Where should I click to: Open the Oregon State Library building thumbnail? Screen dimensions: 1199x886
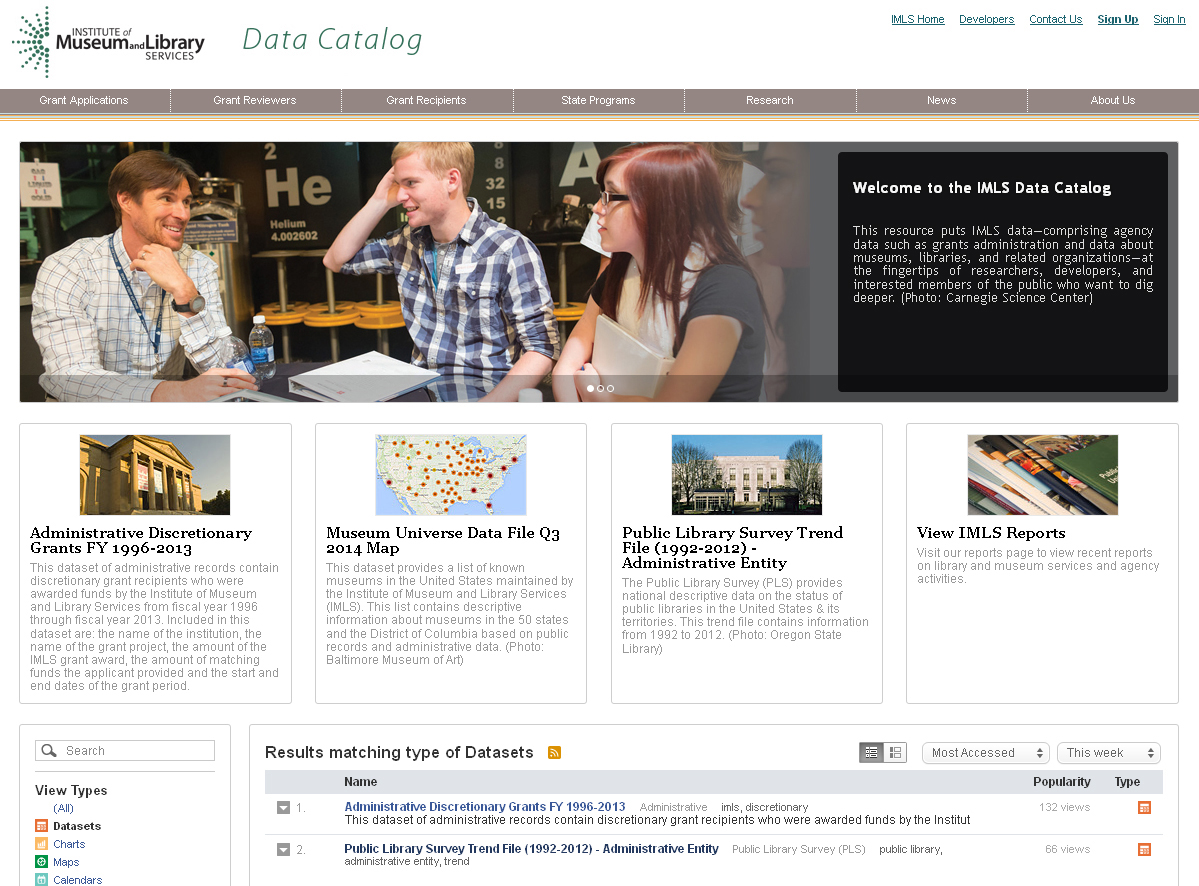(746, 475)
